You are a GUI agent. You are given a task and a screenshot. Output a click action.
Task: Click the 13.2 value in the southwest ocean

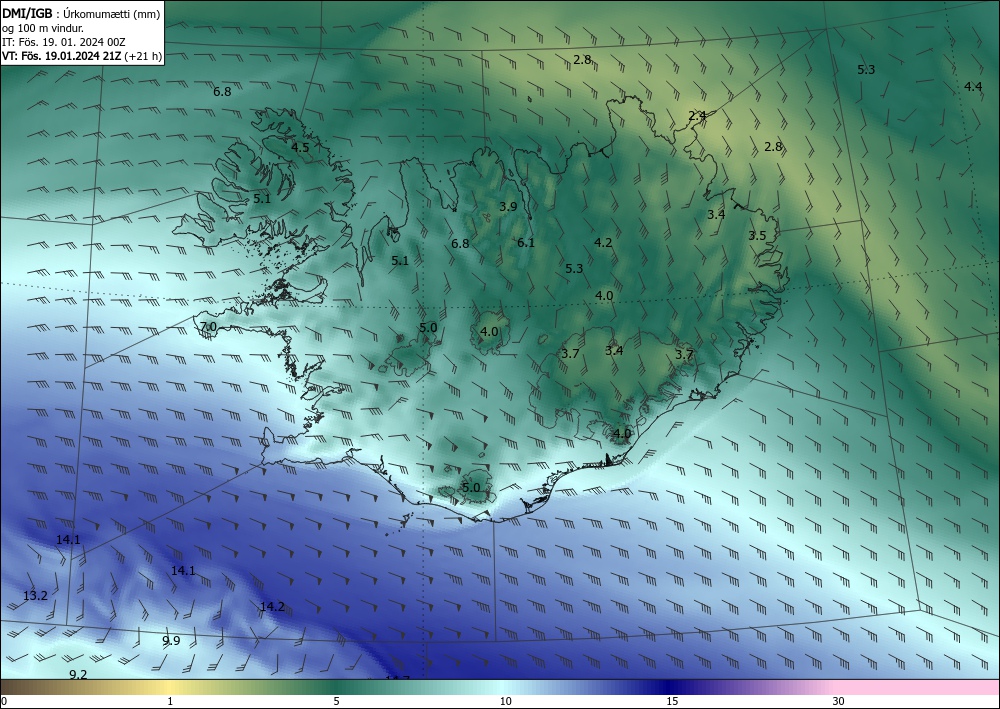[x=35, y=596]
